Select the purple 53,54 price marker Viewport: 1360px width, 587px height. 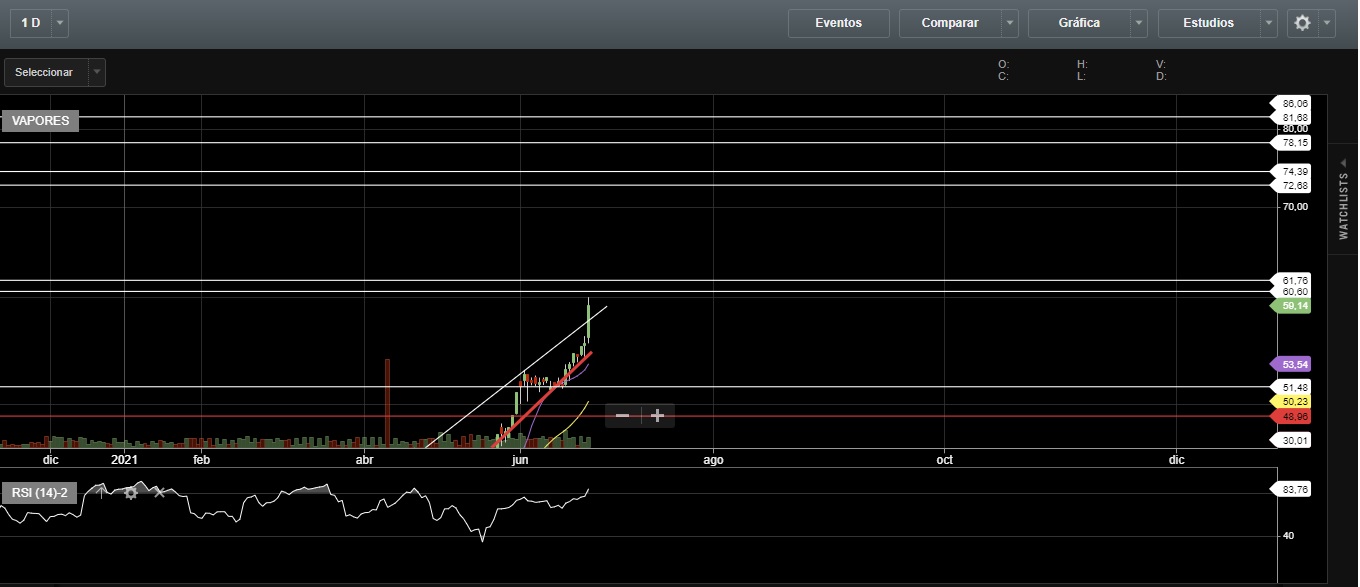(x=1294, y=365)
